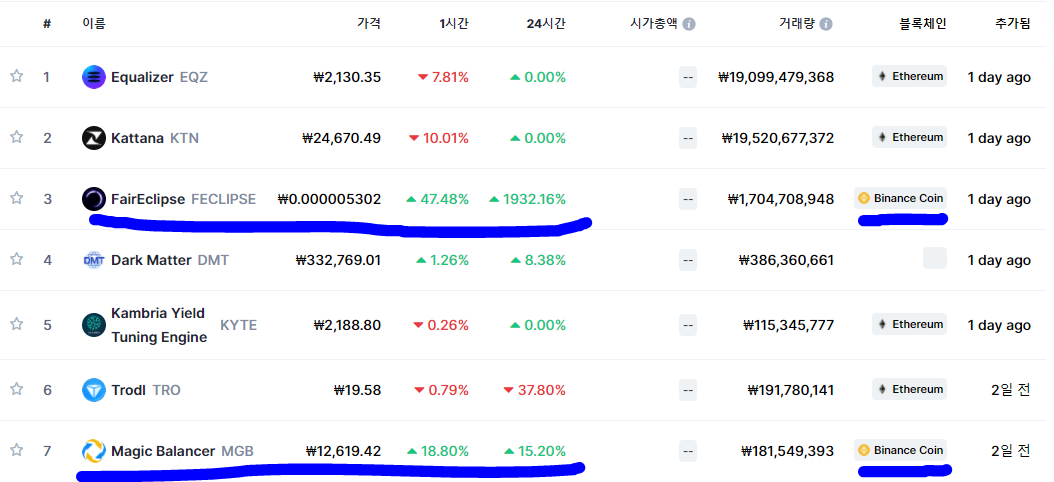Click the blank blockchain badge for Dark Matter
The width and height of the screenshot is (1054, 482).
tap(935, 258)
